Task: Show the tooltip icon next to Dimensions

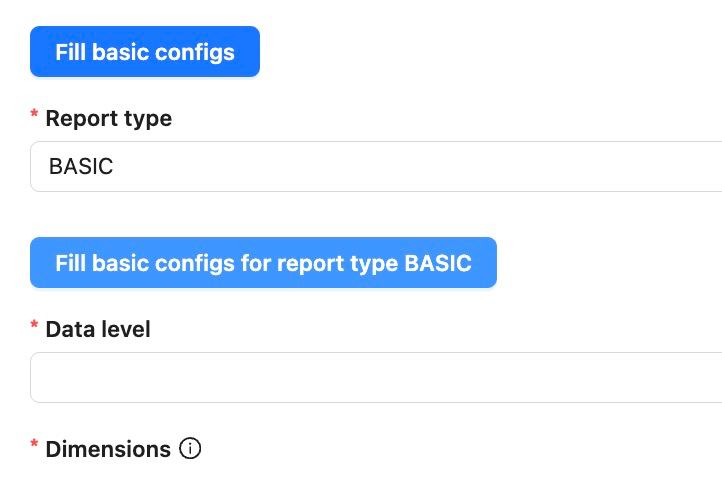Action: click(190, 449)
